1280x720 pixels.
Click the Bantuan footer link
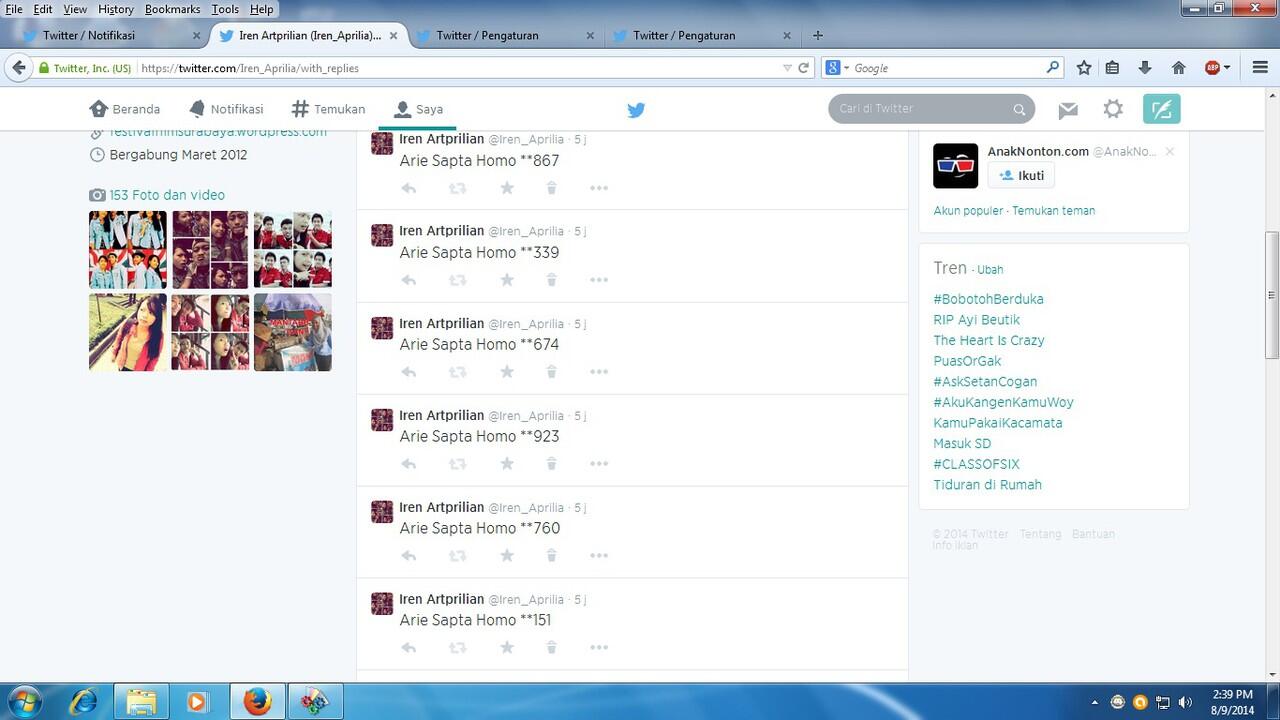[x=1093, y=534]
